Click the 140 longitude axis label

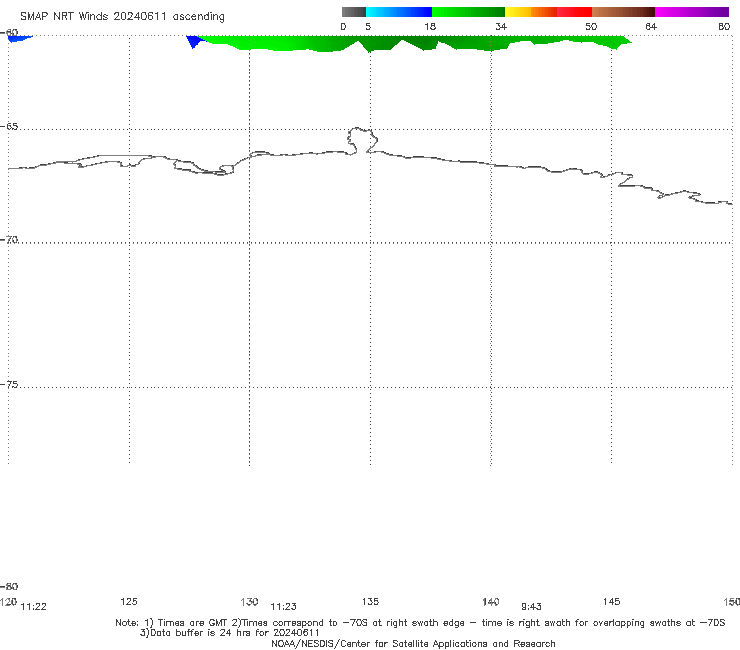[491, 601]
